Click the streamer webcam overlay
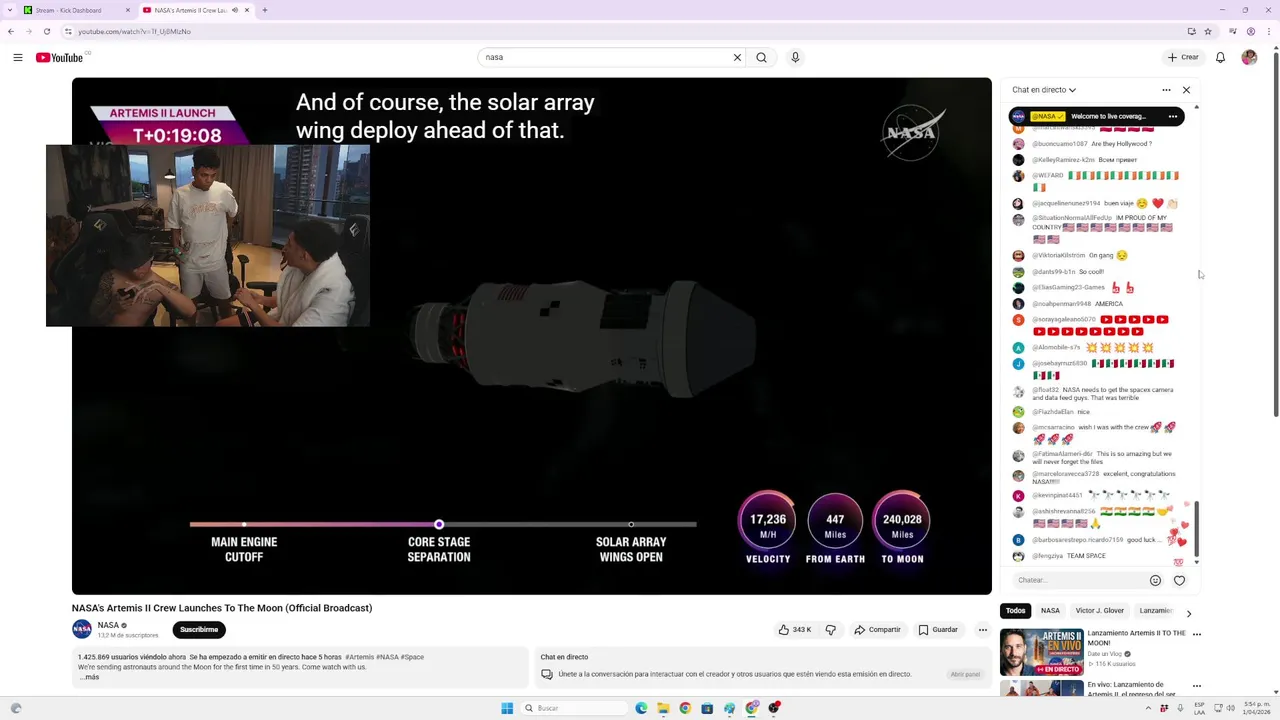1280x720 pixels. tap(208, 235)
